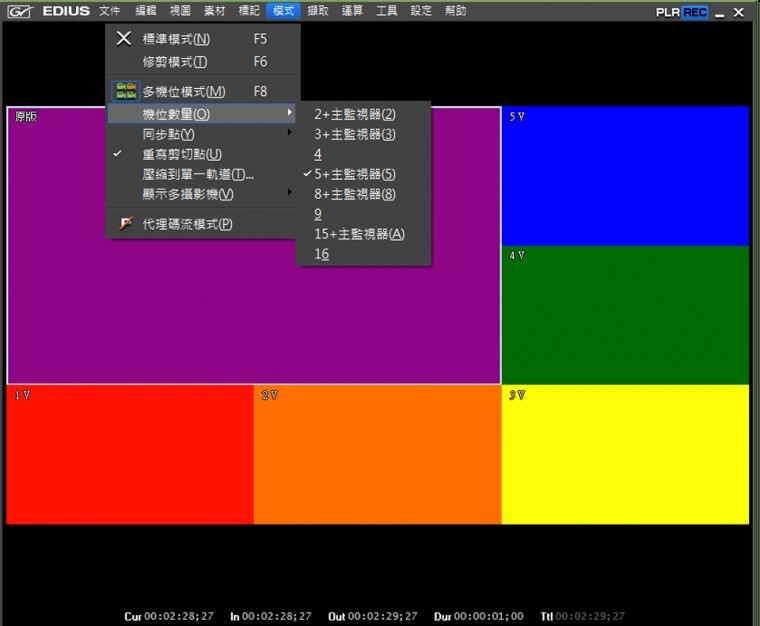
Task: Choose 壓縮到單一軌道 menu entry
Action: (x=198, y=174)
